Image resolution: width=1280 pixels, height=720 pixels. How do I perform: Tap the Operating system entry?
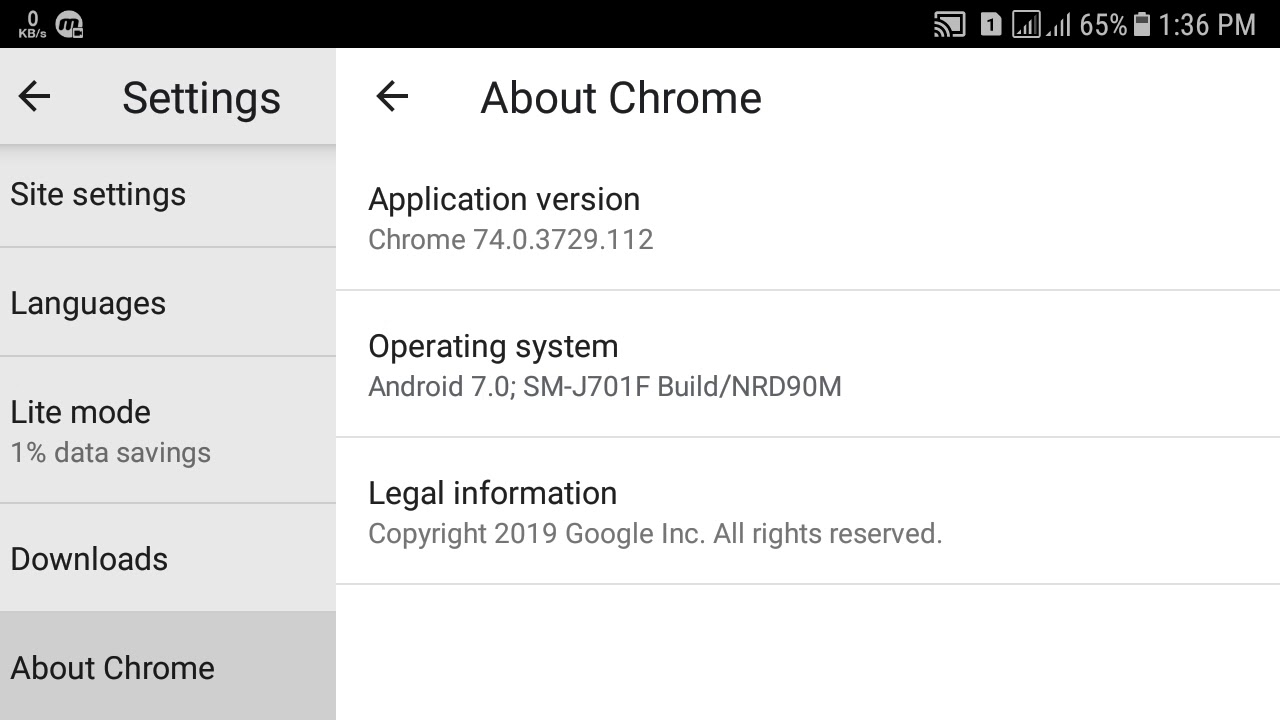(808, 364)
